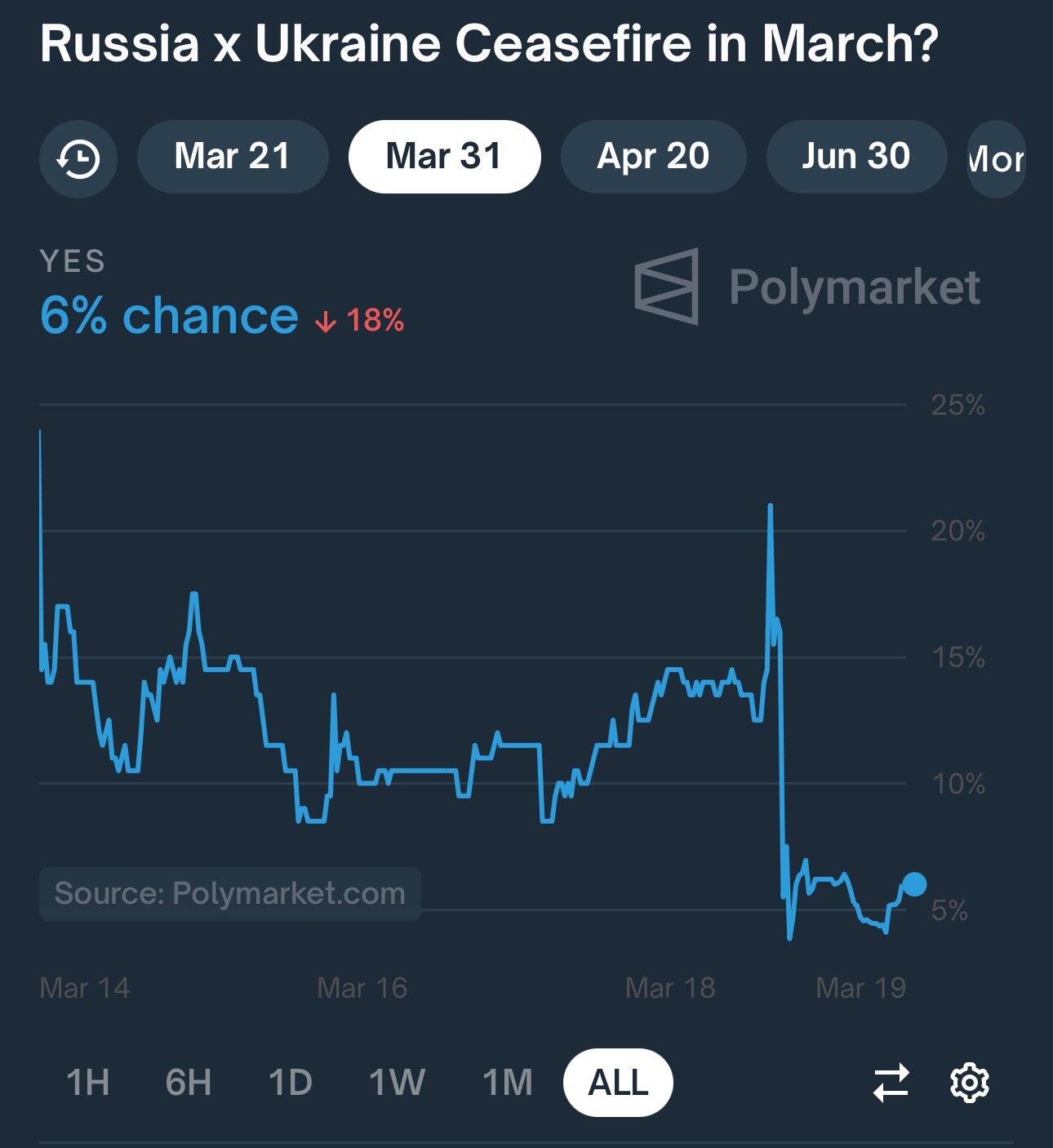
Task: Click the blue current-price dot on the chart
Action: (x=914, y=883)
